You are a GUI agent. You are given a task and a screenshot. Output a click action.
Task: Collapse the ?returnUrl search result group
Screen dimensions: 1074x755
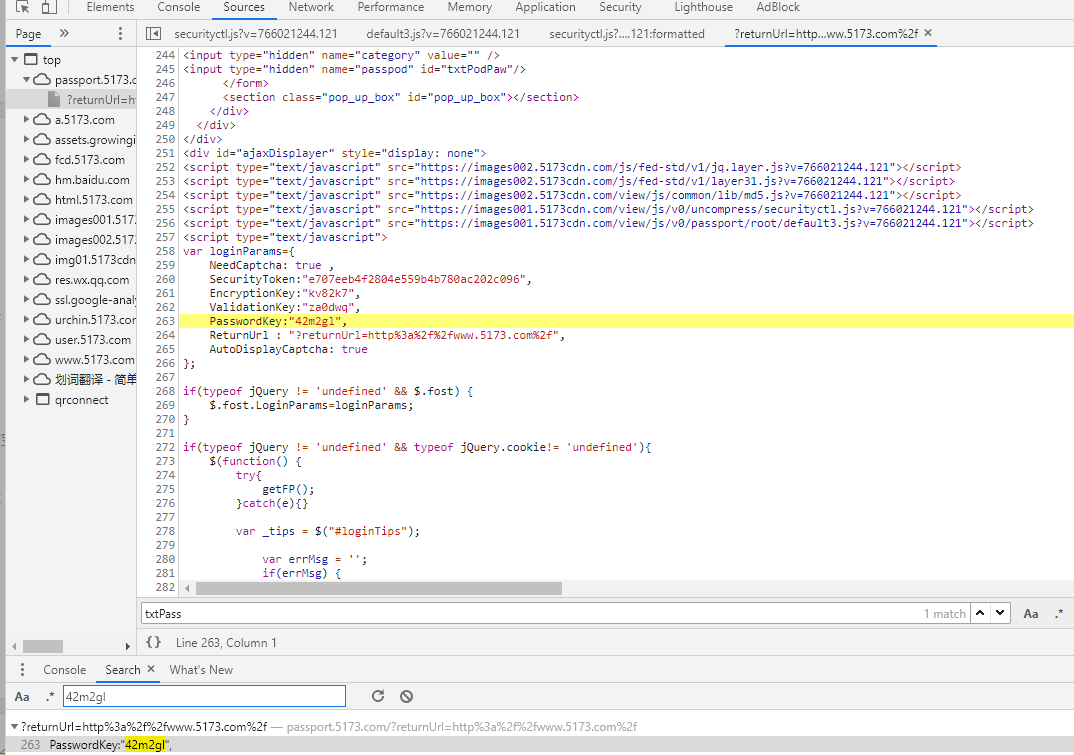coord(14,726)
